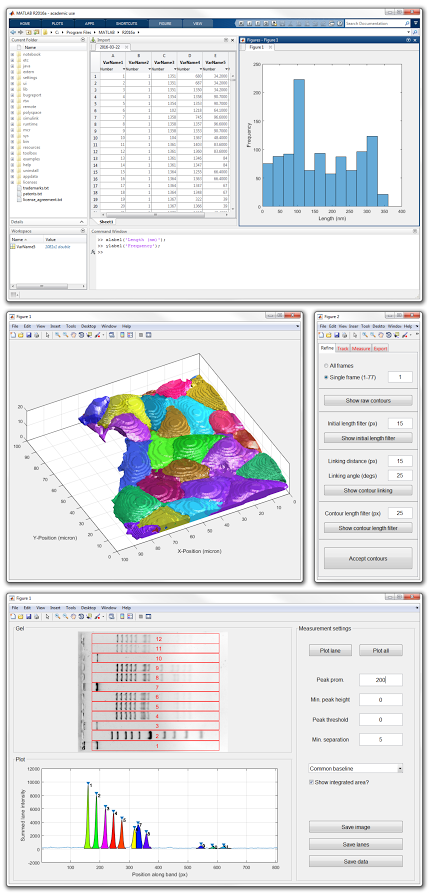
Task: Click the Save icon in the 3D surface figure toolbar
Action: [29, 335]
